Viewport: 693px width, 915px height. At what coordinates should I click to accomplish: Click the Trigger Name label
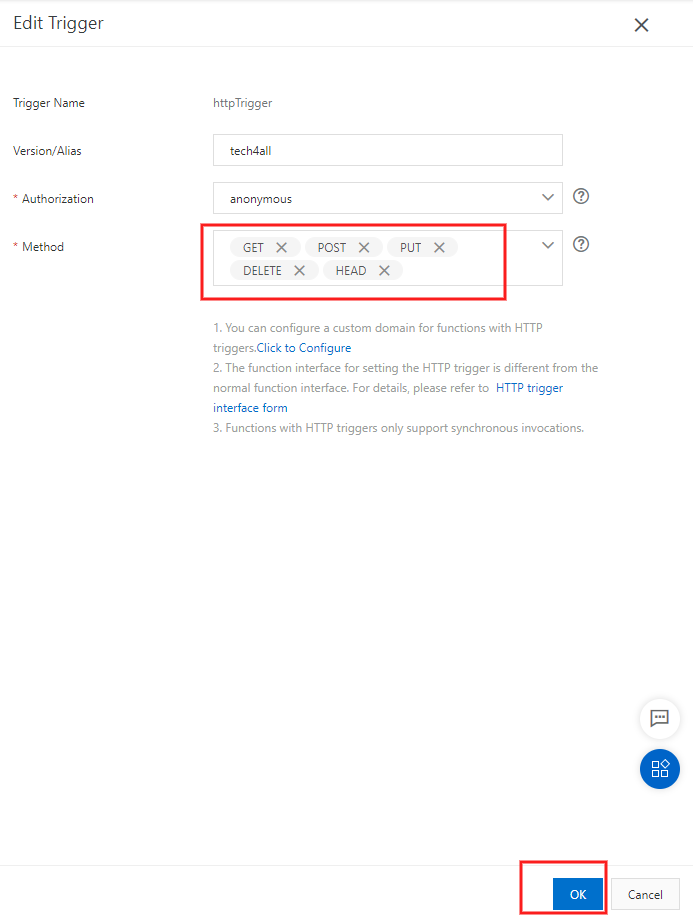point(49,103)
